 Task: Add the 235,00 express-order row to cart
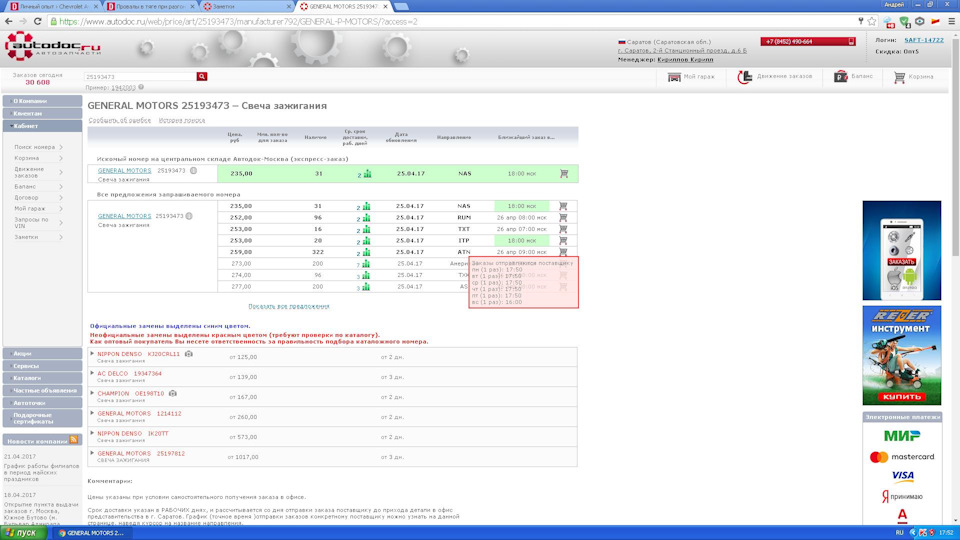tap(564, 174)
